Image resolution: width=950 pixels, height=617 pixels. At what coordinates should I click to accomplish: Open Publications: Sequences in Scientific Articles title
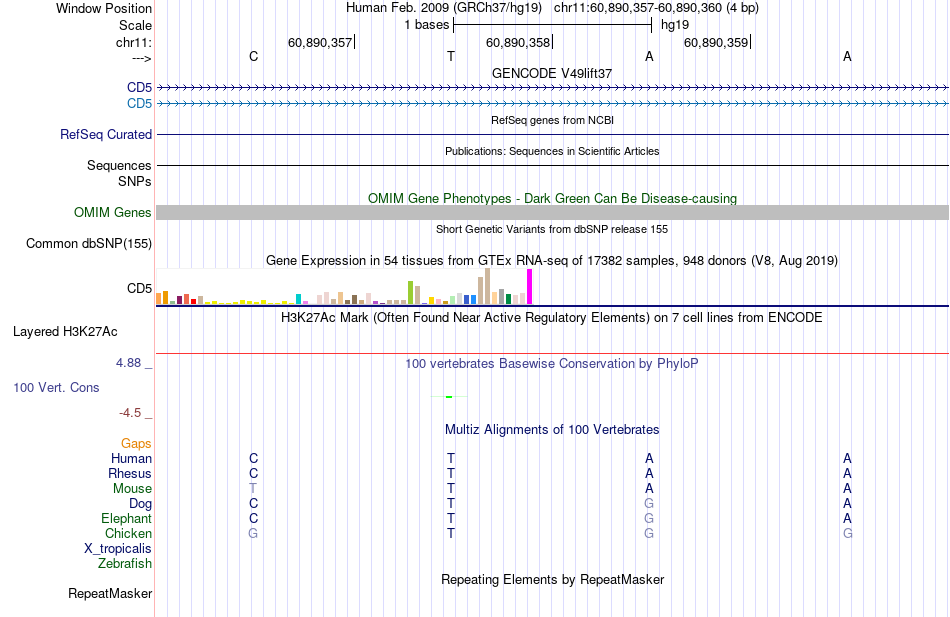click(x=552, y=151)
